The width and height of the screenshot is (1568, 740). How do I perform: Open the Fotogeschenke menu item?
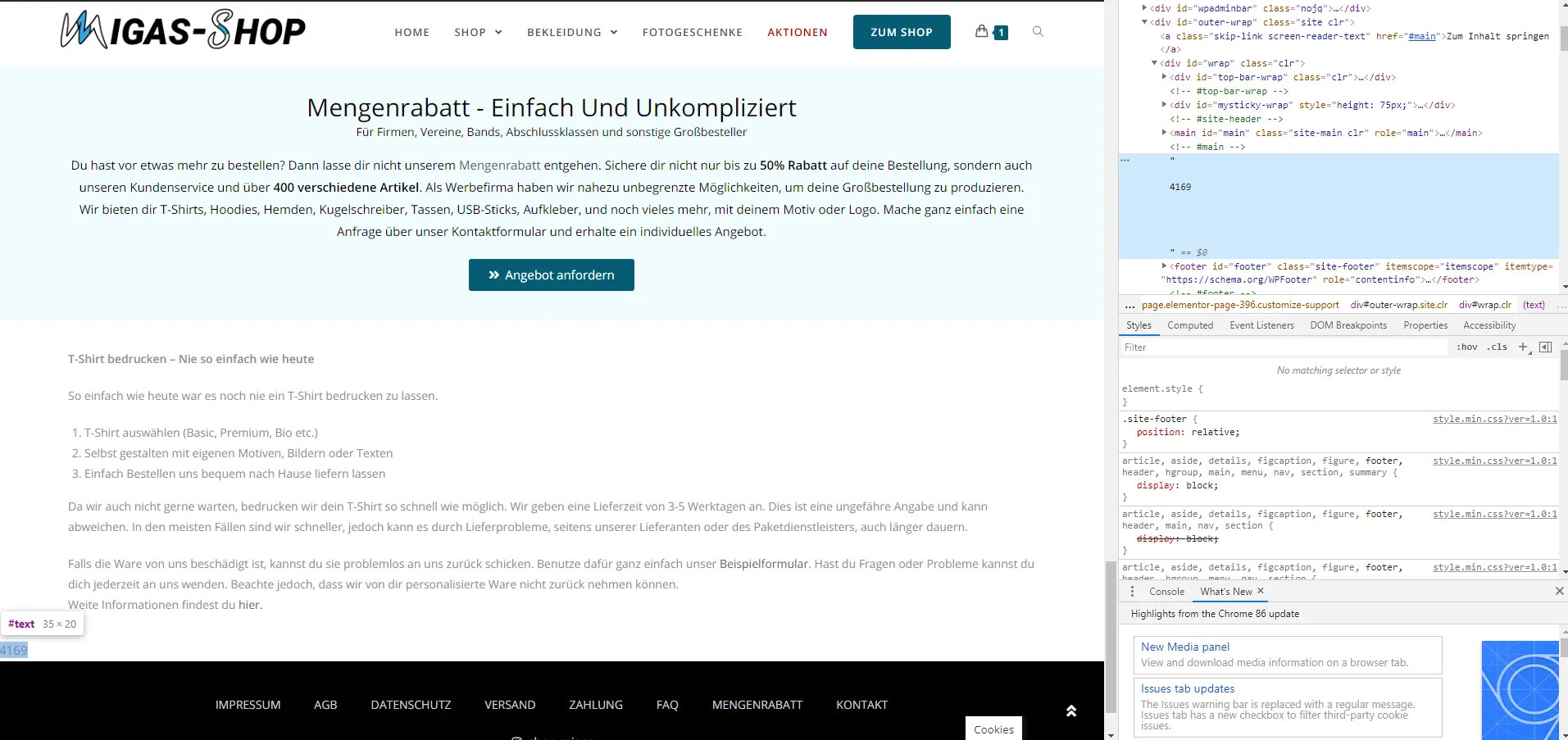tap(693, 33)
